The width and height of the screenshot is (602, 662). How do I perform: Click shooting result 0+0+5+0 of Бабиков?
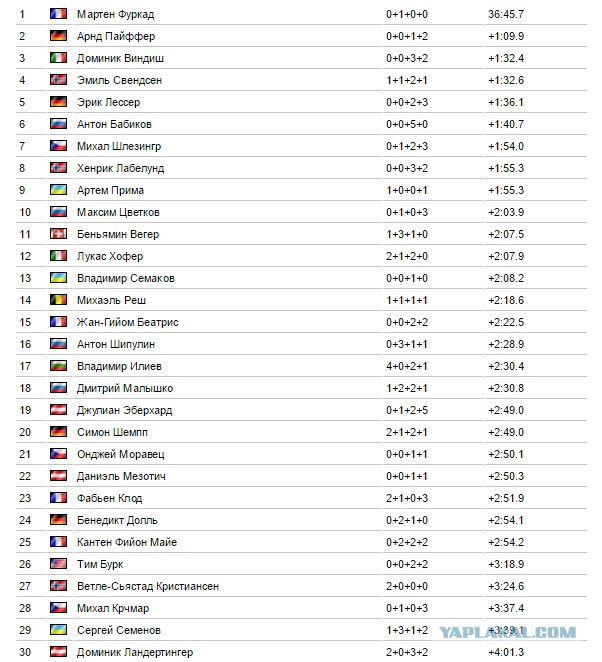pyautogui.click(x=407, y=124)
